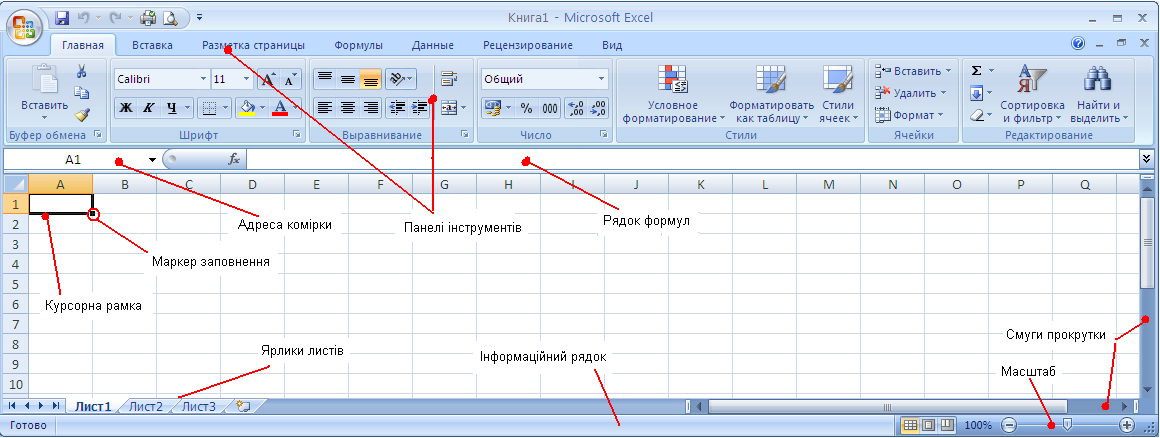This screenshot has width=1160, height=438.
Task: Toggle Italic (К) formatting
Action: pyautogui.click(x=149, y=108)
